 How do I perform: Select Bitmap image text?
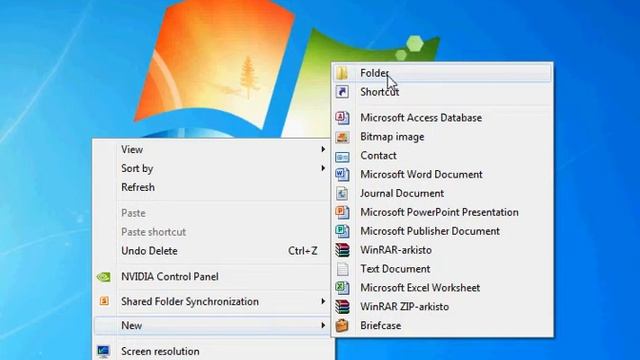click(x=392, y=137)
